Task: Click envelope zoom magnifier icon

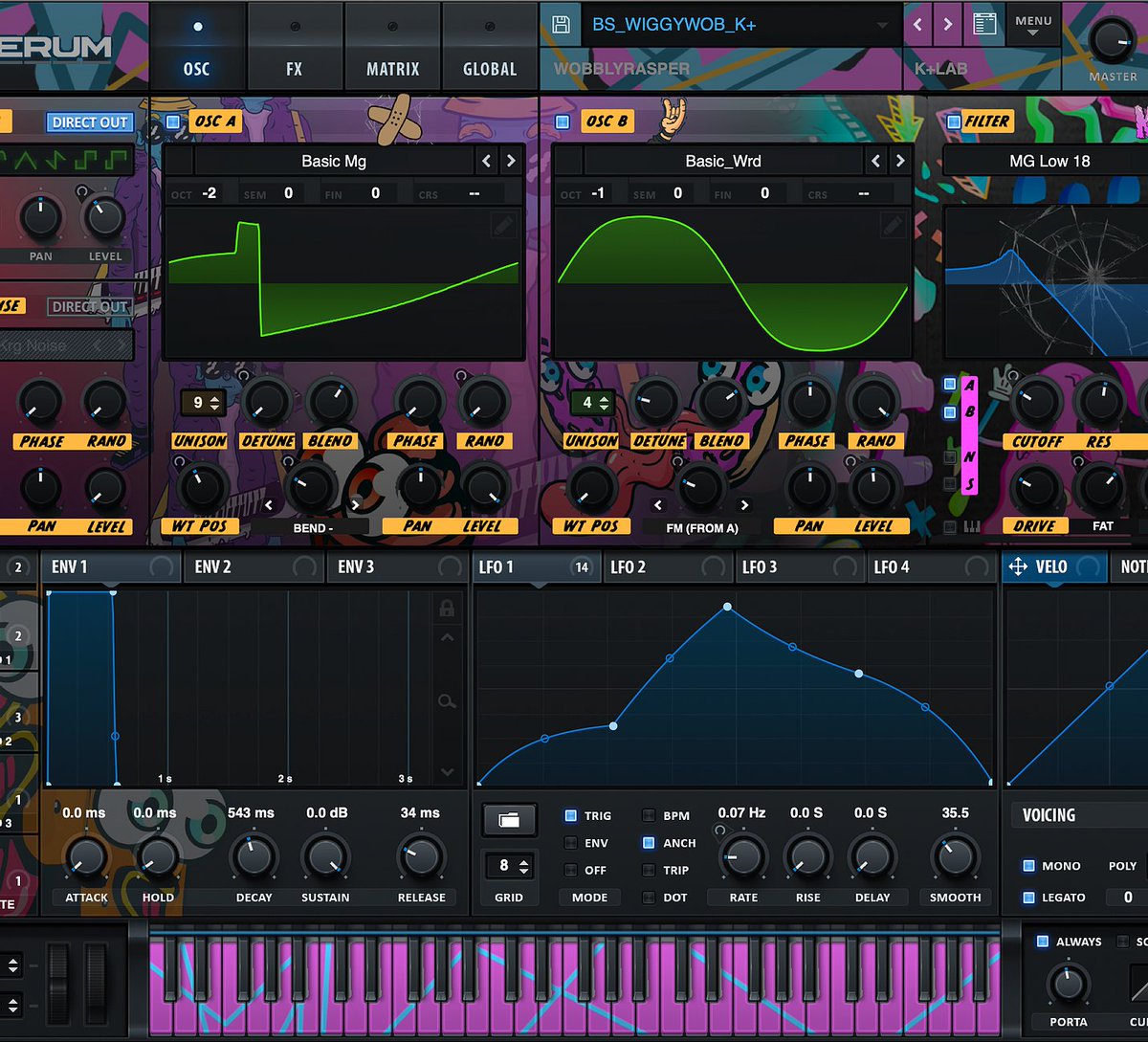Action: 447,703
